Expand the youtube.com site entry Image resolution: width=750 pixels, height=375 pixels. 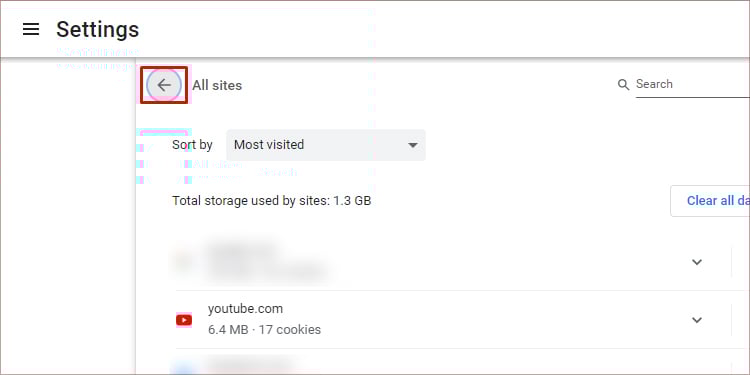click(x=697, y=320)
